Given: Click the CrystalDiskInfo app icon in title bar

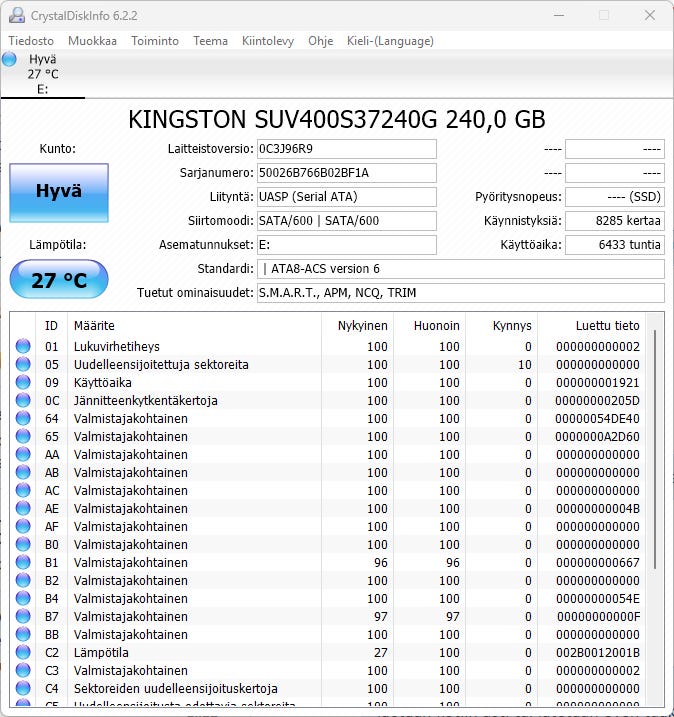Looking at the screenshot, I should [14, 15].
